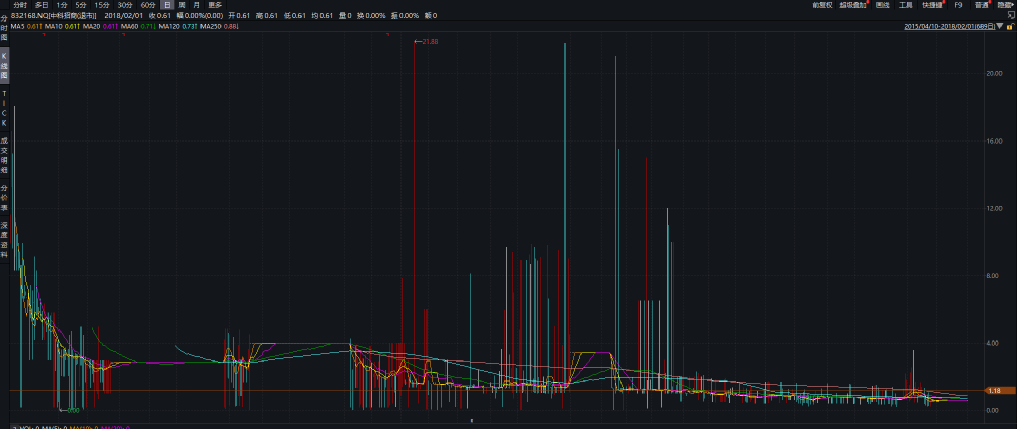This screenshot has width=1017, height=429.
Task: Click the lock icon beside date range
Action: 1010,27
